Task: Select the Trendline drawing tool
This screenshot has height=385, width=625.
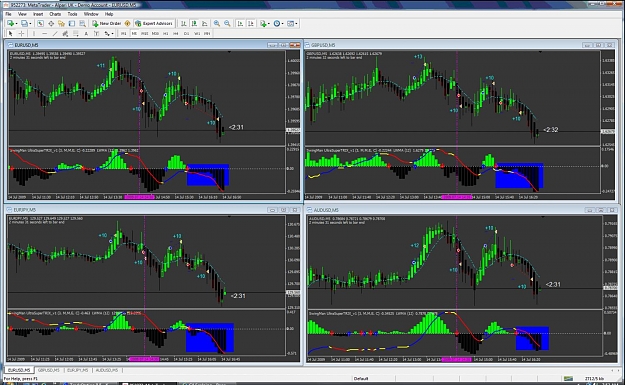Action: (55, 33)
